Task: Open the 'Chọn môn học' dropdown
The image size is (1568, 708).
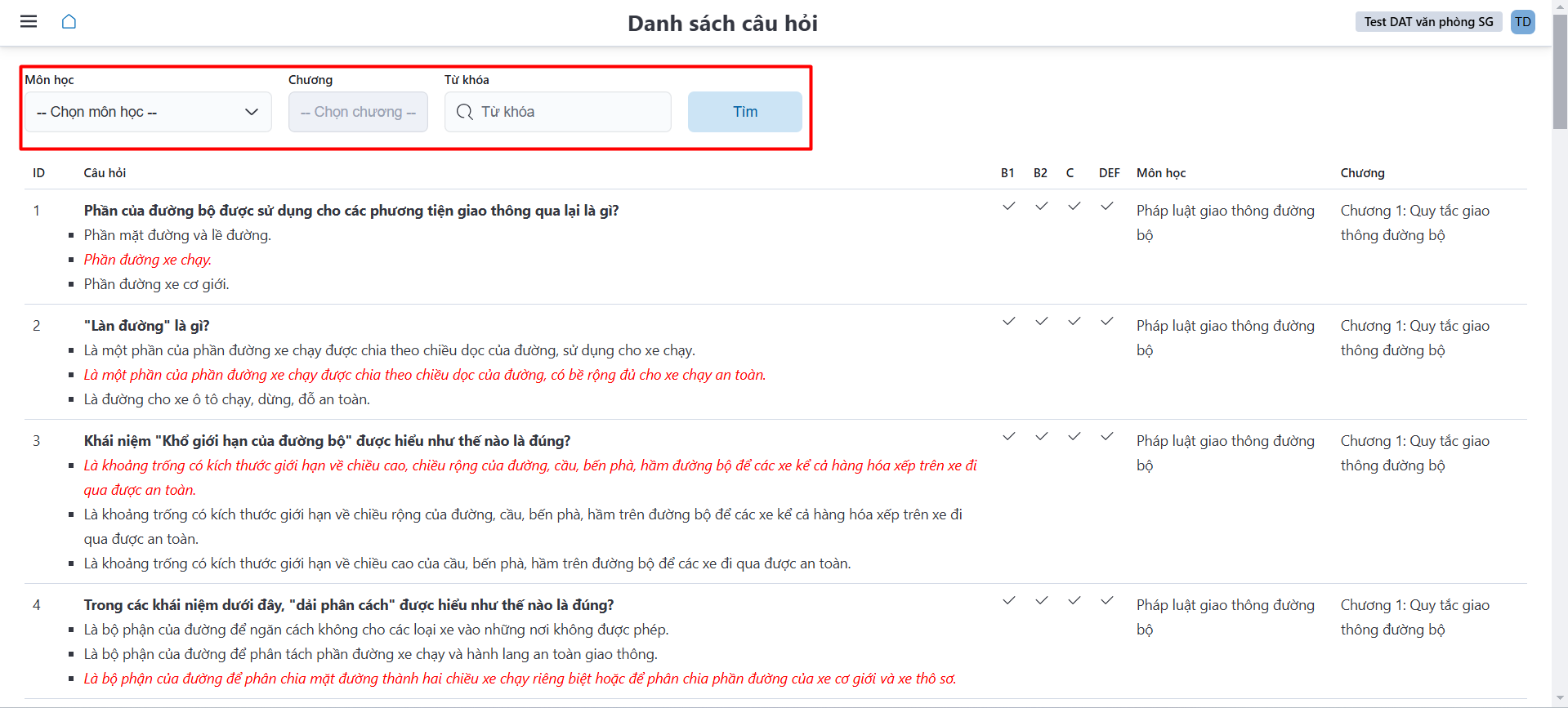Action: pos(148,112)
